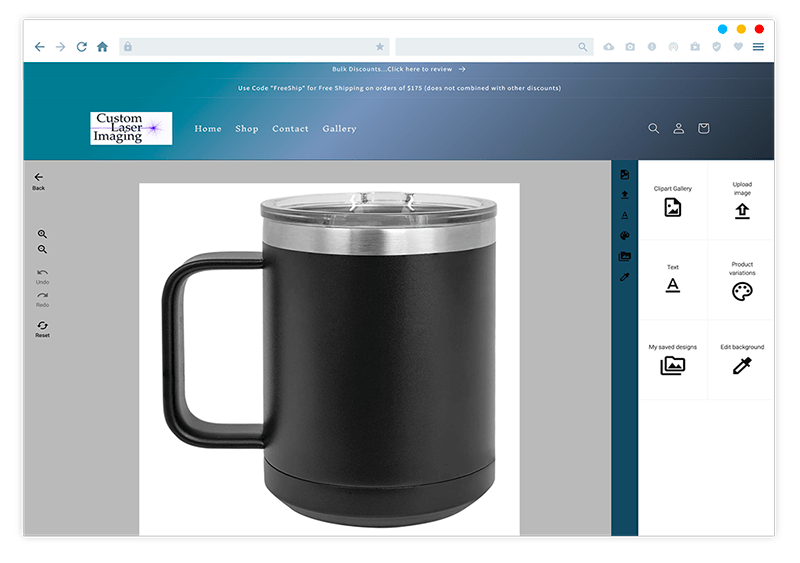This screenshot has width=800, height=563.
Task: Undo the last design change
Action: tap(42, 276)
